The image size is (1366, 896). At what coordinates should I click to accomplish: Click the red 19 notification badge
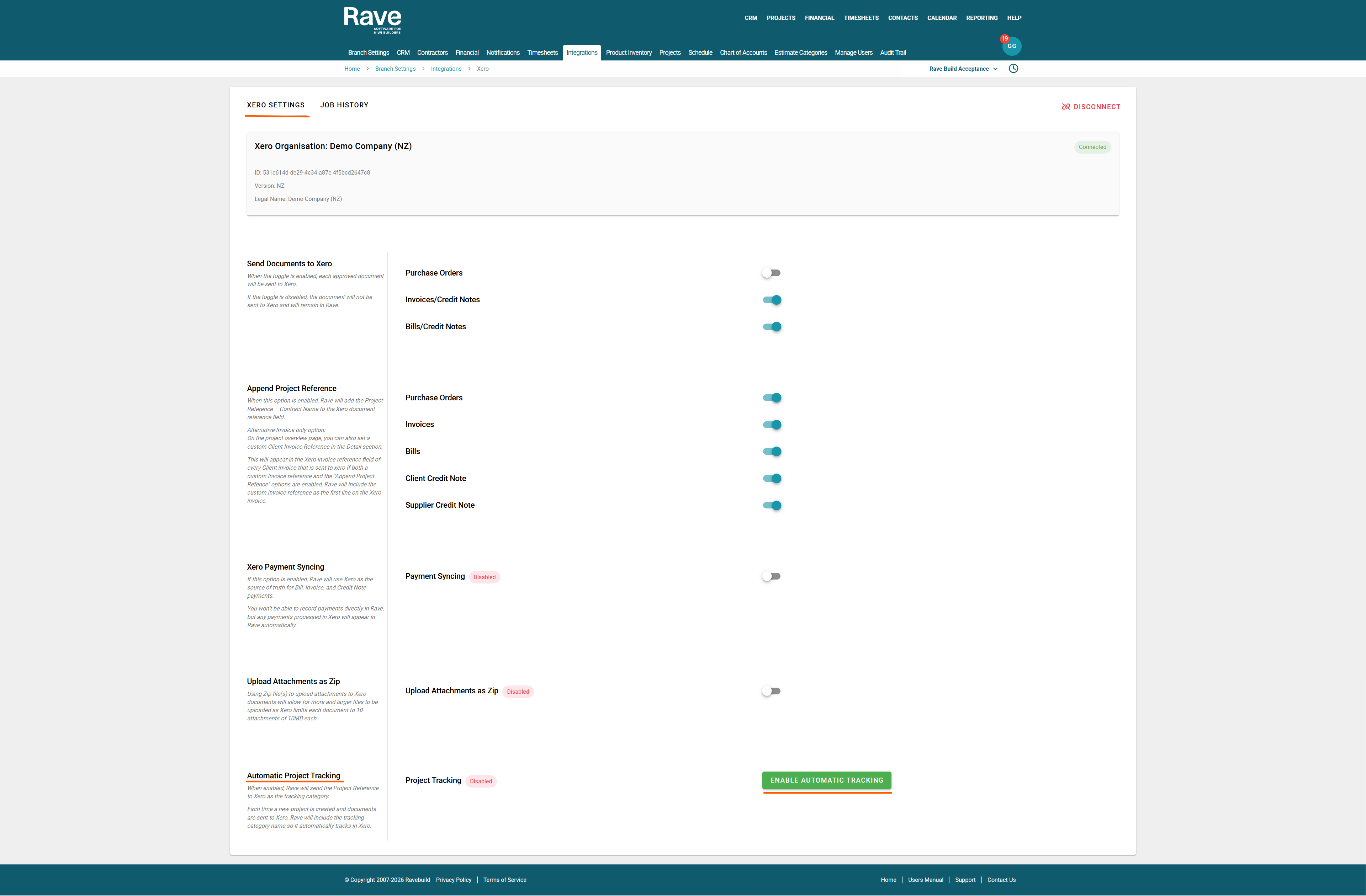[x=1005, y=39]
